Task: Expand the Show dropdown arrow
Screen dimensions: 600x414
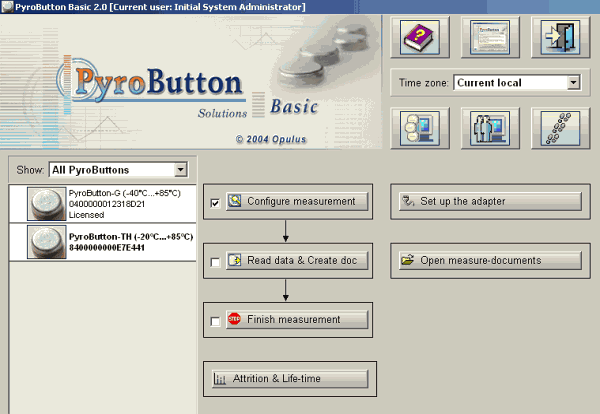Action: coord(180,170)
